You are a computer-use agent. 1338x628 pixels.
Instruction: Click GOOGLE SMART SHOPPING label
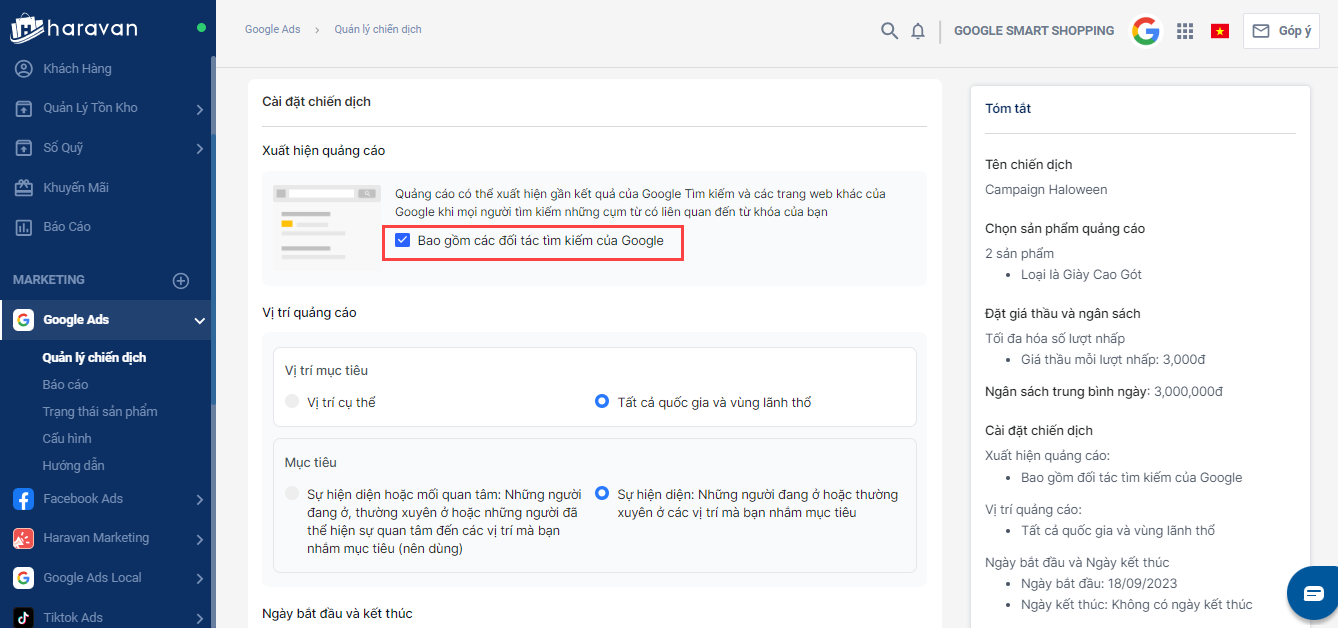1034,31
